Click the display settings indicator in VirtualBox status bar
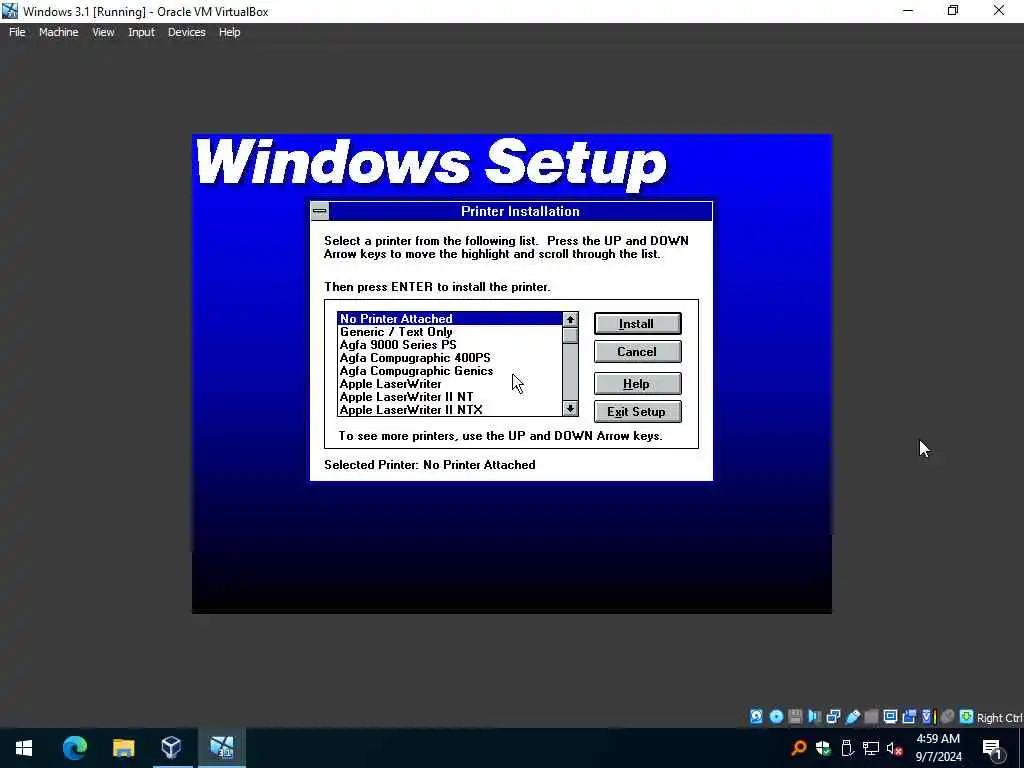This screenshot has height=768, width=1024. (890, 716)
